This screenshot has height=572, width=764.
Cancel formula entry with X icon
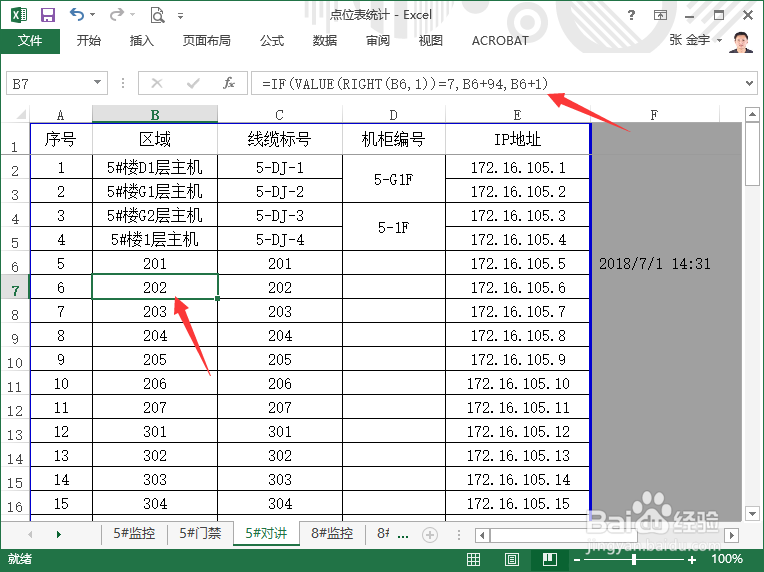157,83
